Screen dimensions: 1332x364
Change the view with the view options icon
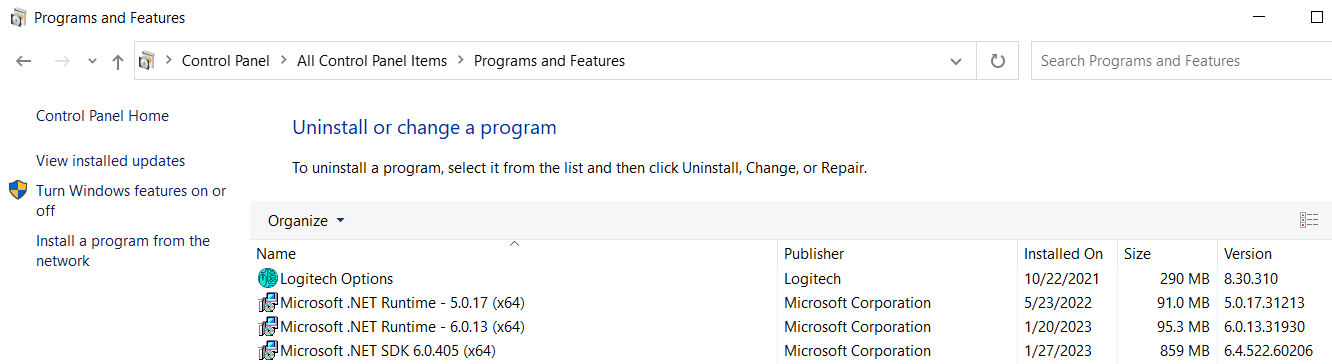(x=1309, y=220)
